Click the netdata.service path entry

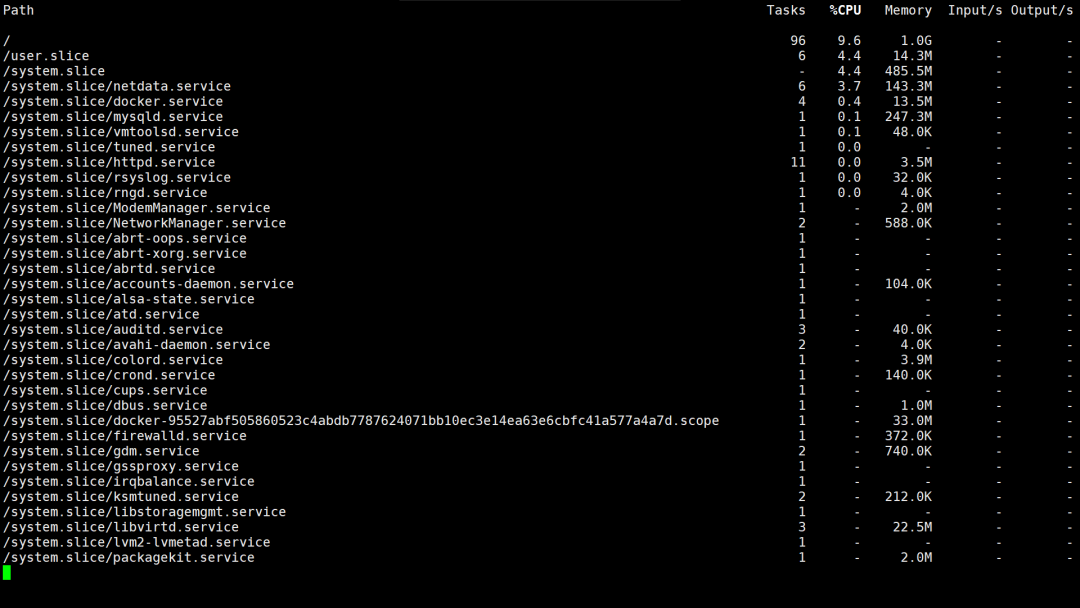117,86
